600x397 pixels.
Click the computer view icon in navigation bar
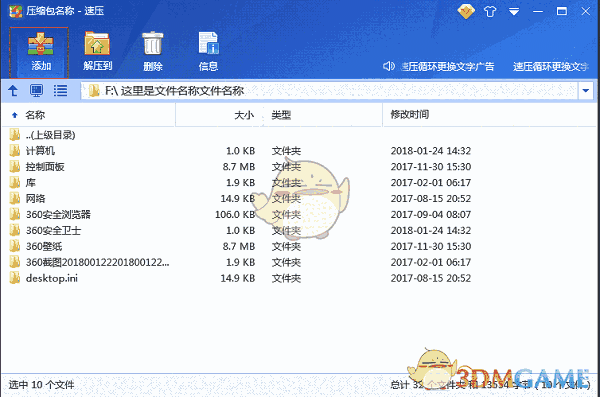pyautogui.click(x=36, y=91)
